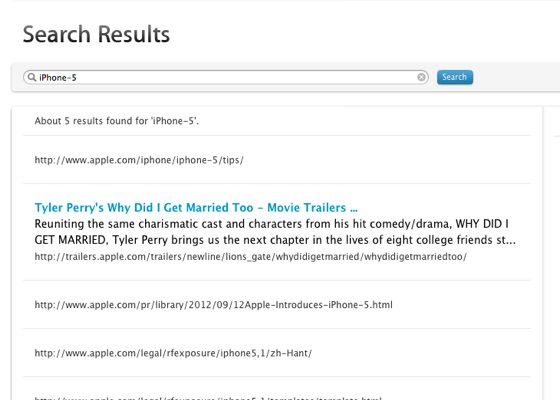Screen dimensions: 560x400
Task: Click the 'GET MARRIED, Tyler Perry brings us' description line
Action: (275, 240)
